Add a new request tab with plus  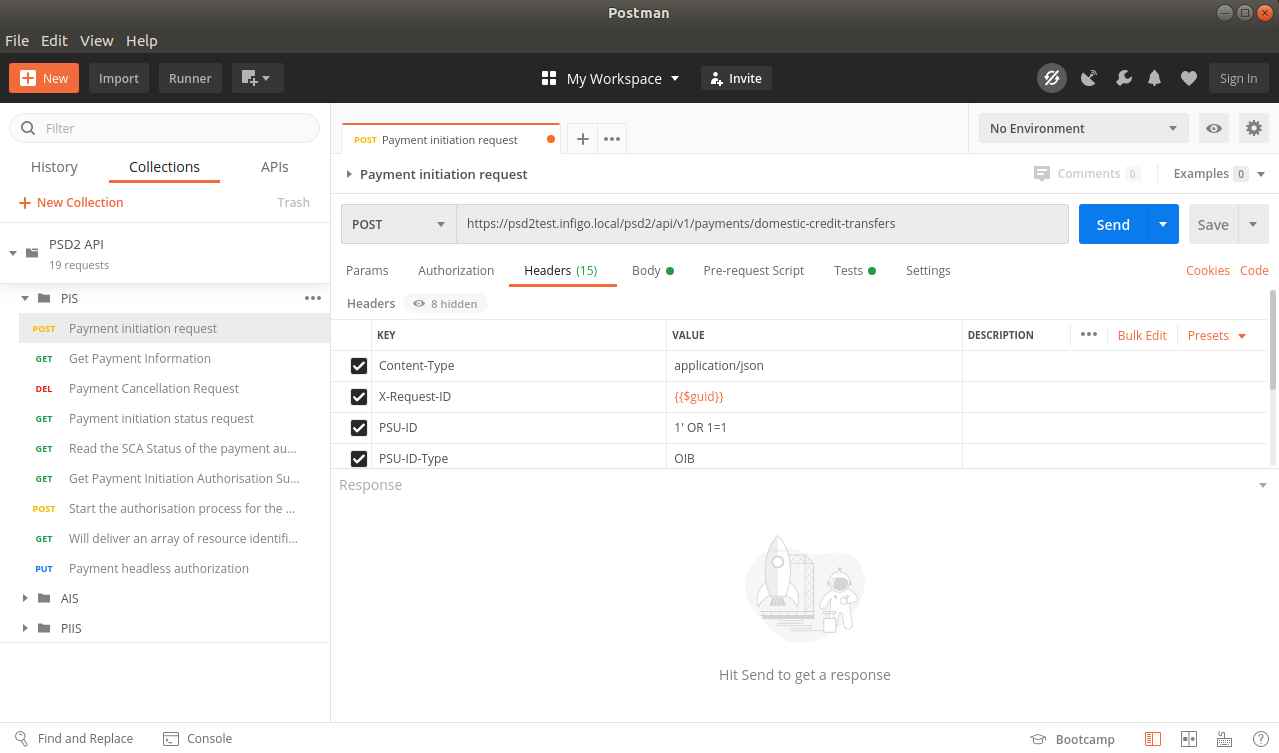(x=582, y=139)
